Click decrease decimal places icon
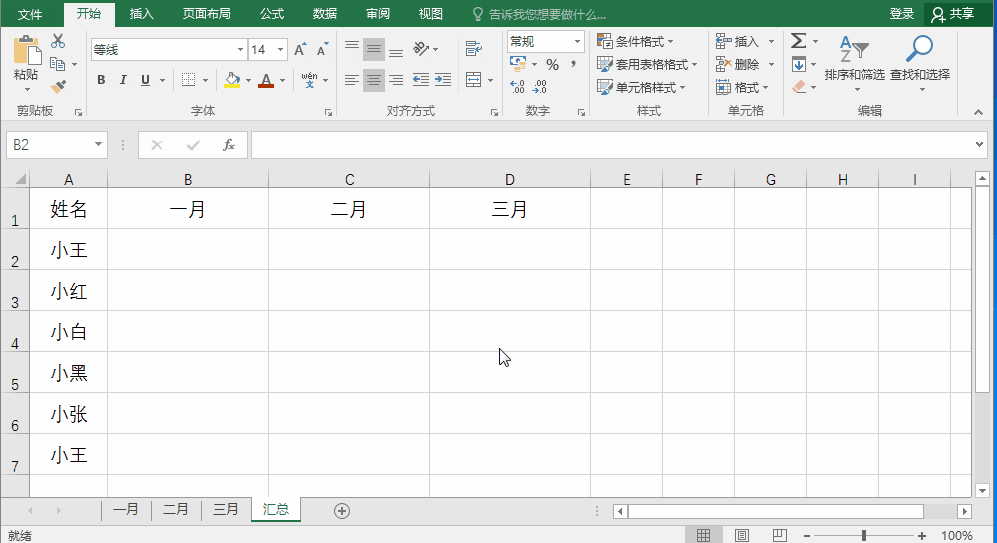 pos(540,86)
